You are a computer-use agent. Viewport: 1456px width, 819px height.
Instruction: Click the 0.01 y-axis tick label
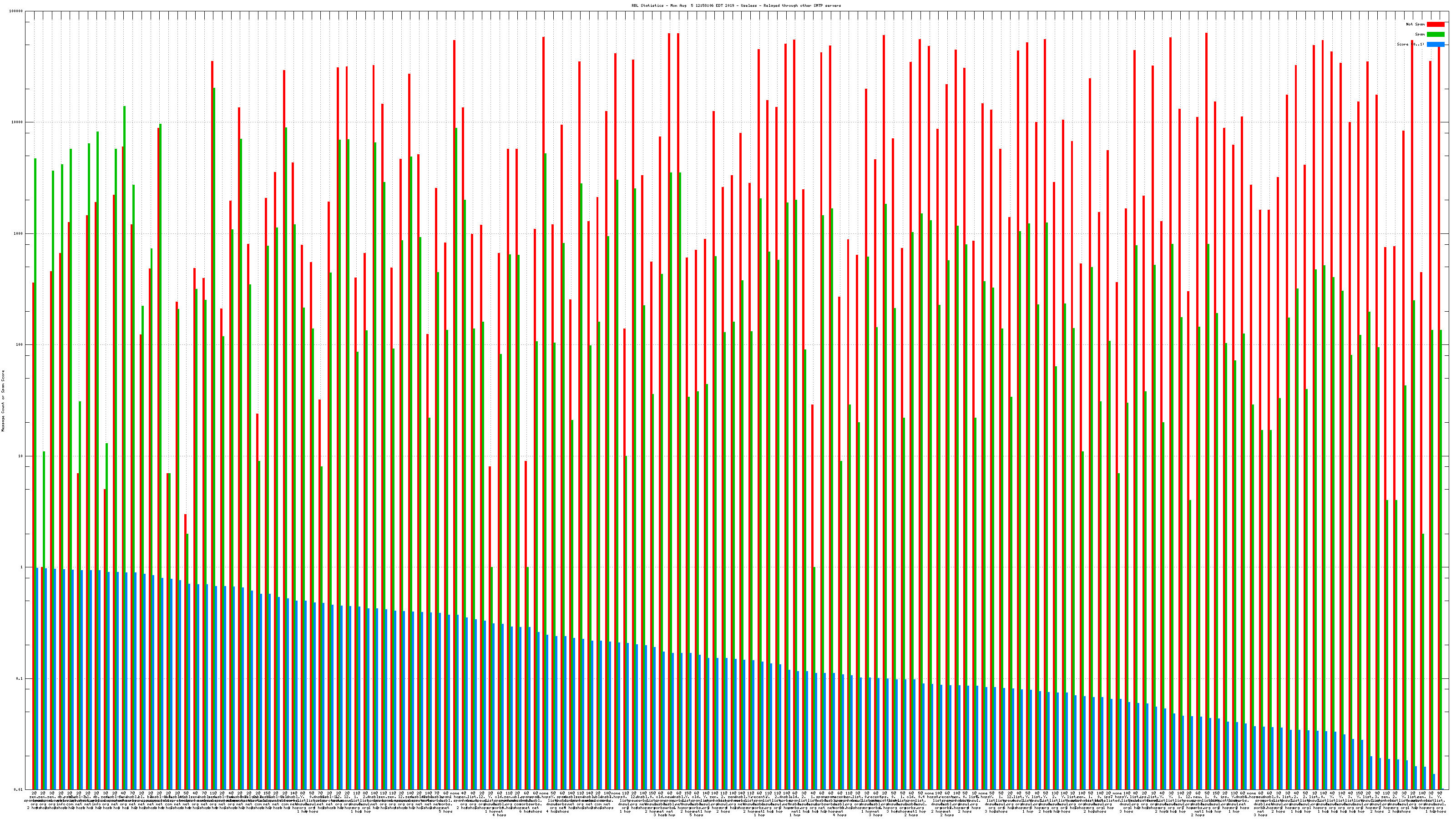coord(19,789)
